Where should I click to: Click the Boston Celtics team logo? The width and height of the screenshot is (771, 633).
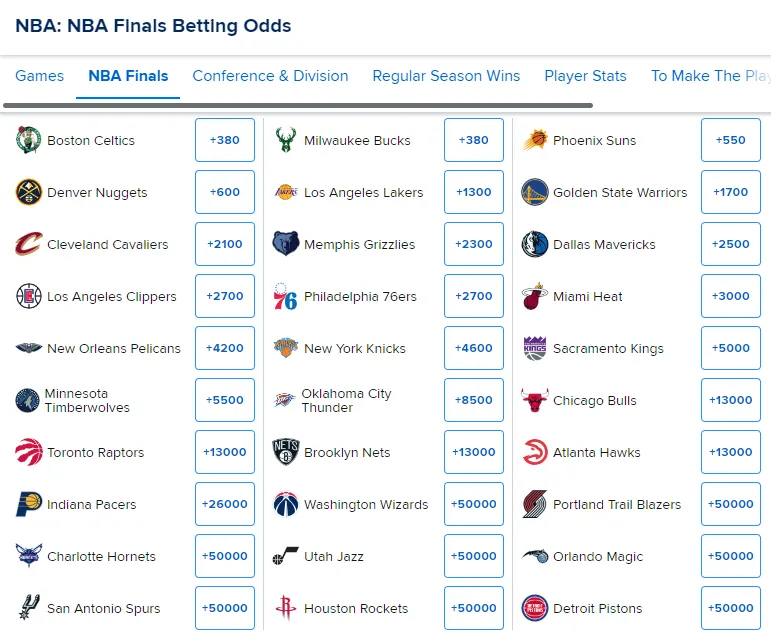[x=29, y=140]
